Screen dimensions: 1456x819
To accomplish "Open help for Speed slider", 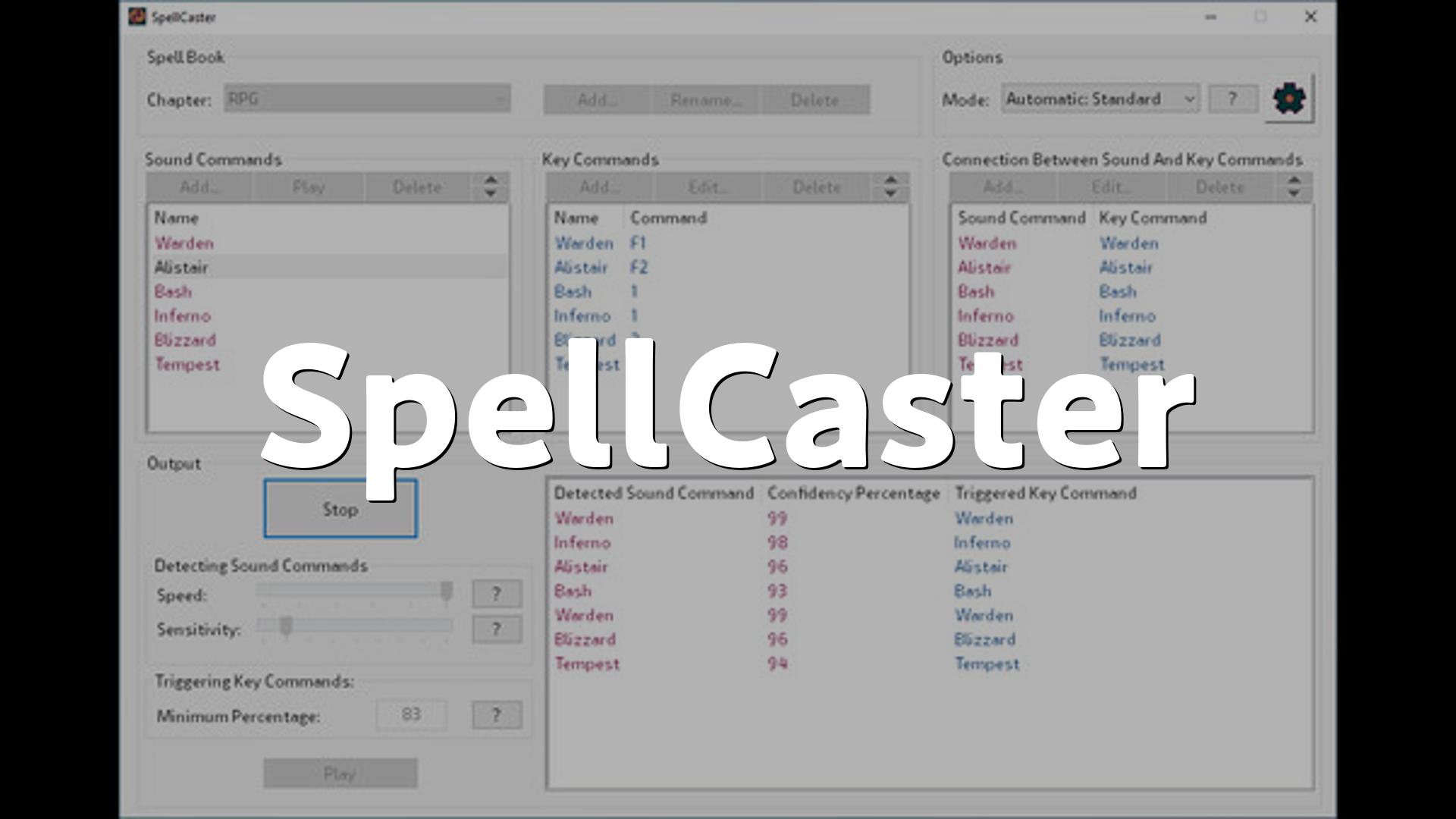I will coord(497,594).
